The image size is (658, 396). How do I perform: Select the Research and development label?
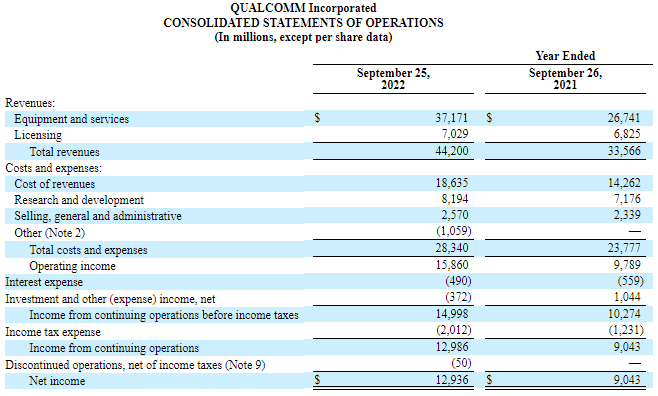click(x=79, y=200)
